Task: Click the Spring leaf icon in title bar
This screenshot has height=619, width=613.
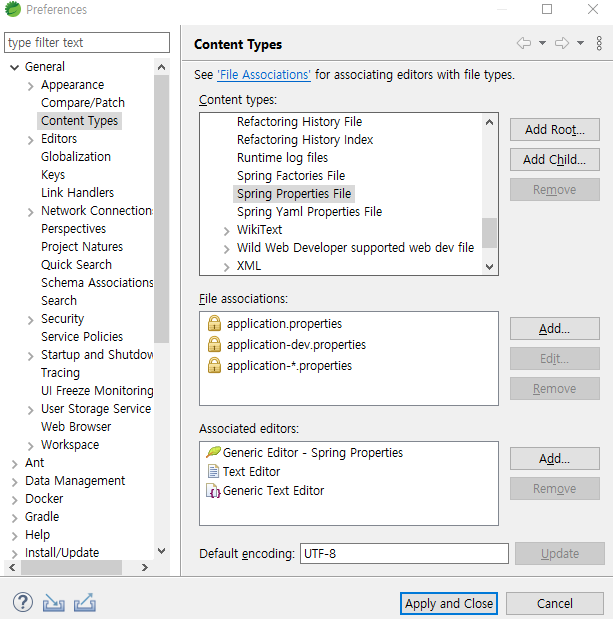Action: [13, 9]
